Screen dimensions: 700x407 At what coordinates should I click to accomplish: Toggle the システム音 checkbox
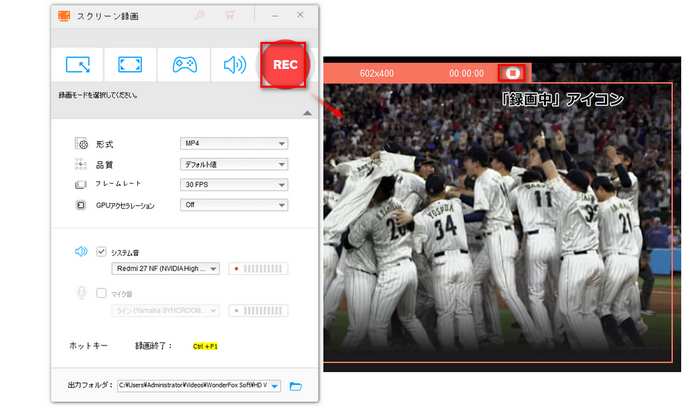(x=101, y=251)
